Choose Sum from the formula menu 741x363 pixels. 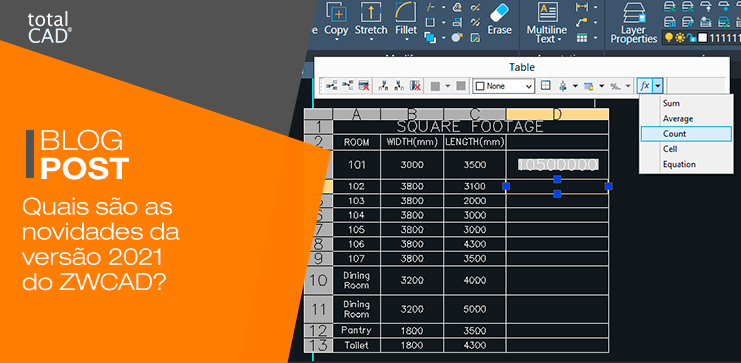tap(686, 103)
